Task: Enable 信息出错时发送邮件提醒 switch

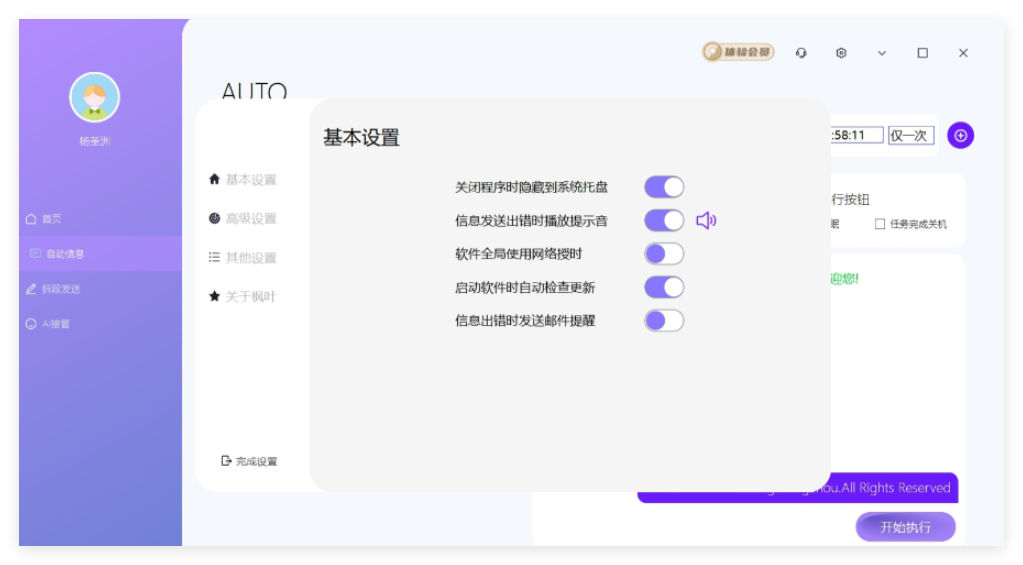Action: [664, 320]
